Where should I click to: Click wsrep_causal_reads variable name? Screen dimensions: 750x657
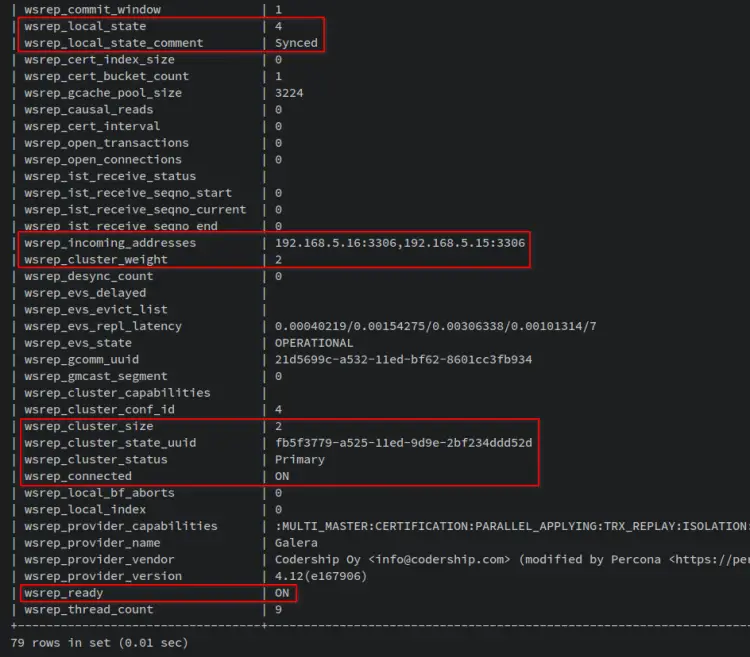(89, 110)
